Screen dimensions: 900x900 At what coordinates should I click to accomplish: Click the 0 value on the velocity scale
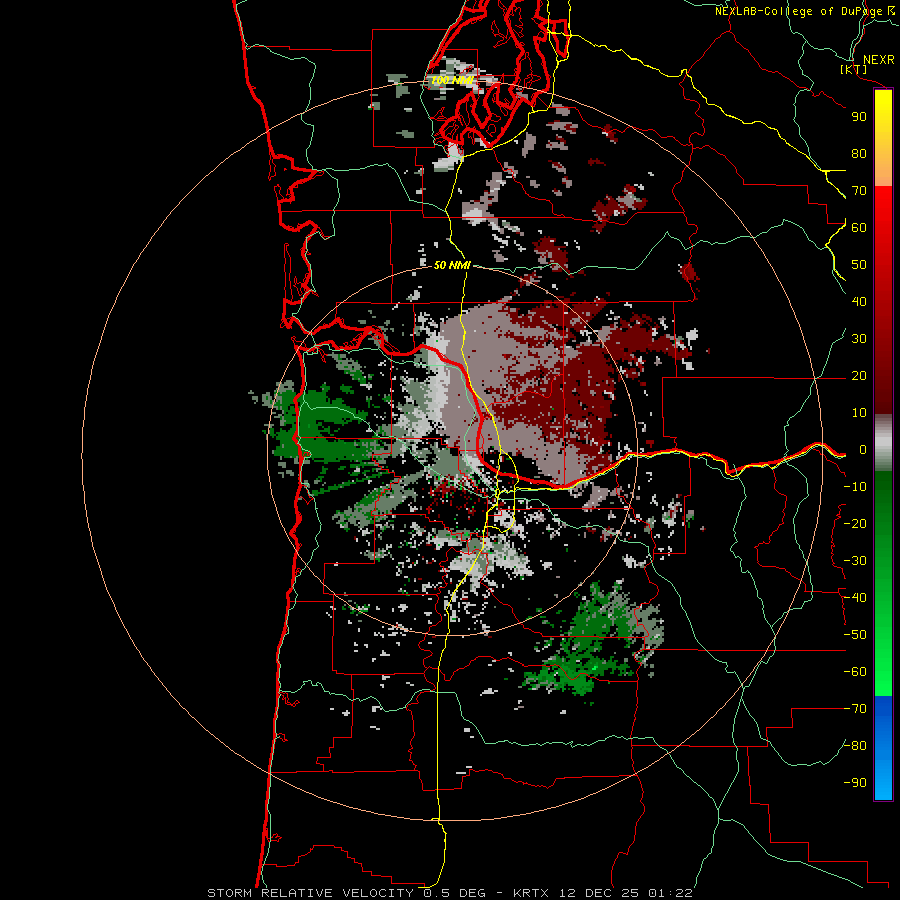(863, 449)
